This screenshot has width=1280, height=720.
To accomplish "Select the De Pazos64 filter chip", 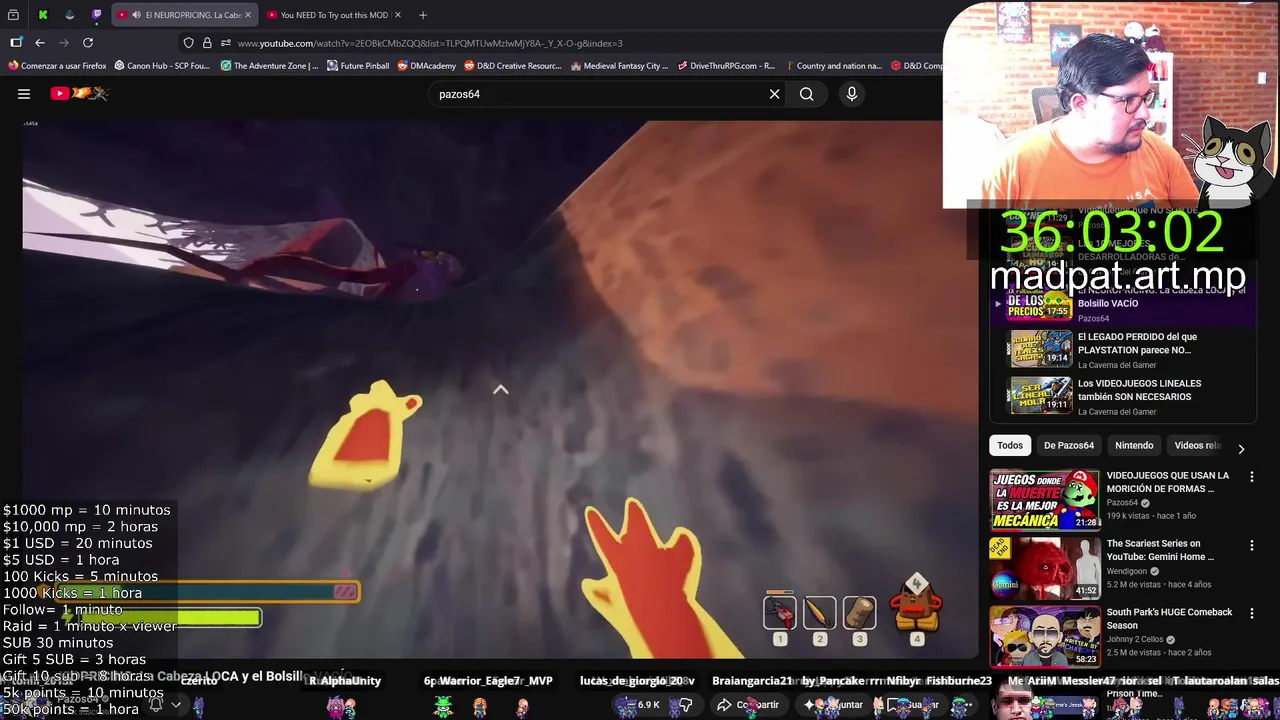I will (1069, 446).
